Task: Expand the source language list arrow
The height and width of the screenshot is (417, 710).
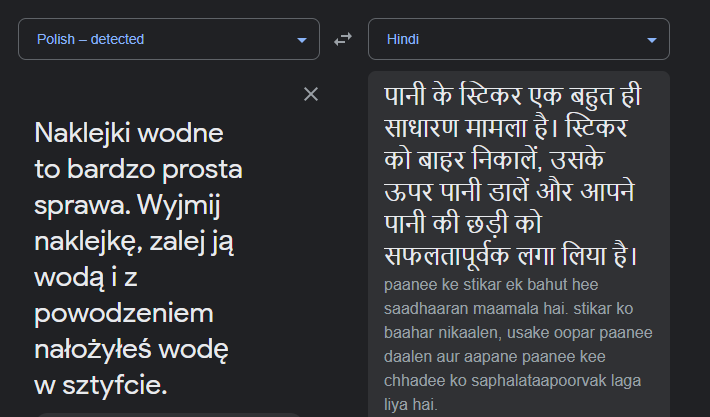Action: pos(302,40)
